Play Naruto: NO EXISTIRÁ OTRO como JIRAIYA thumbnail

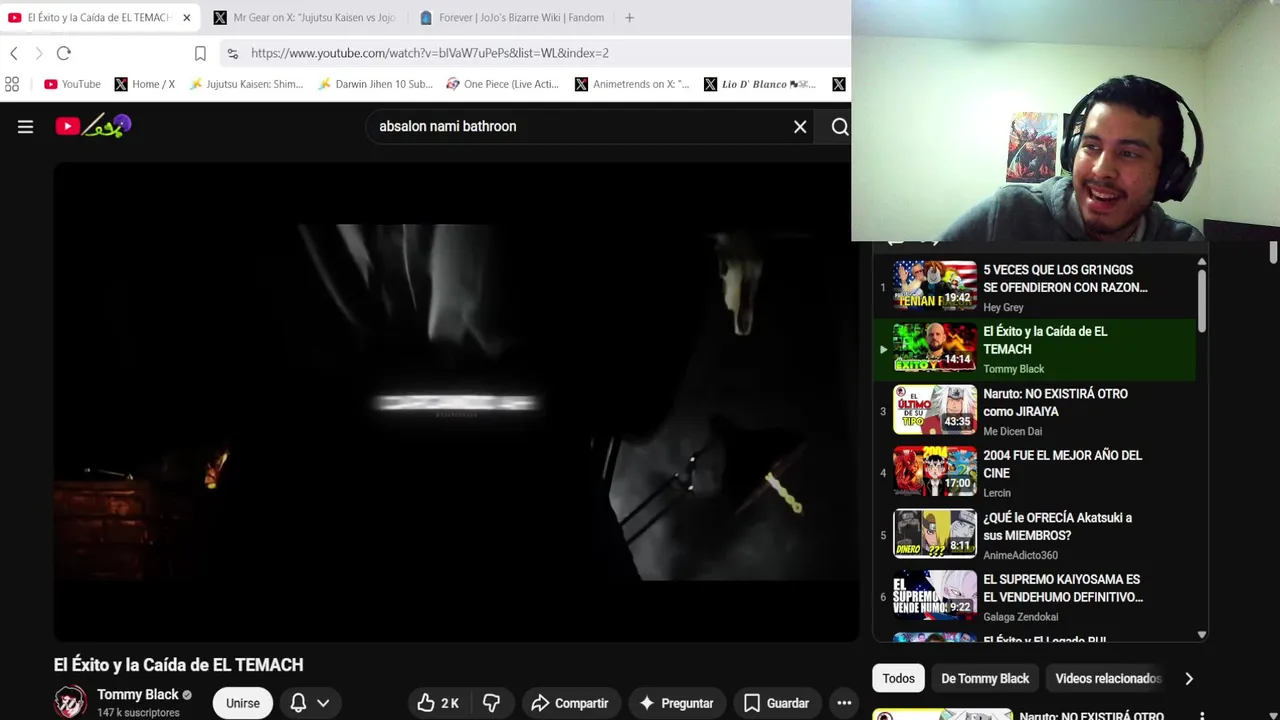[934, 410]
